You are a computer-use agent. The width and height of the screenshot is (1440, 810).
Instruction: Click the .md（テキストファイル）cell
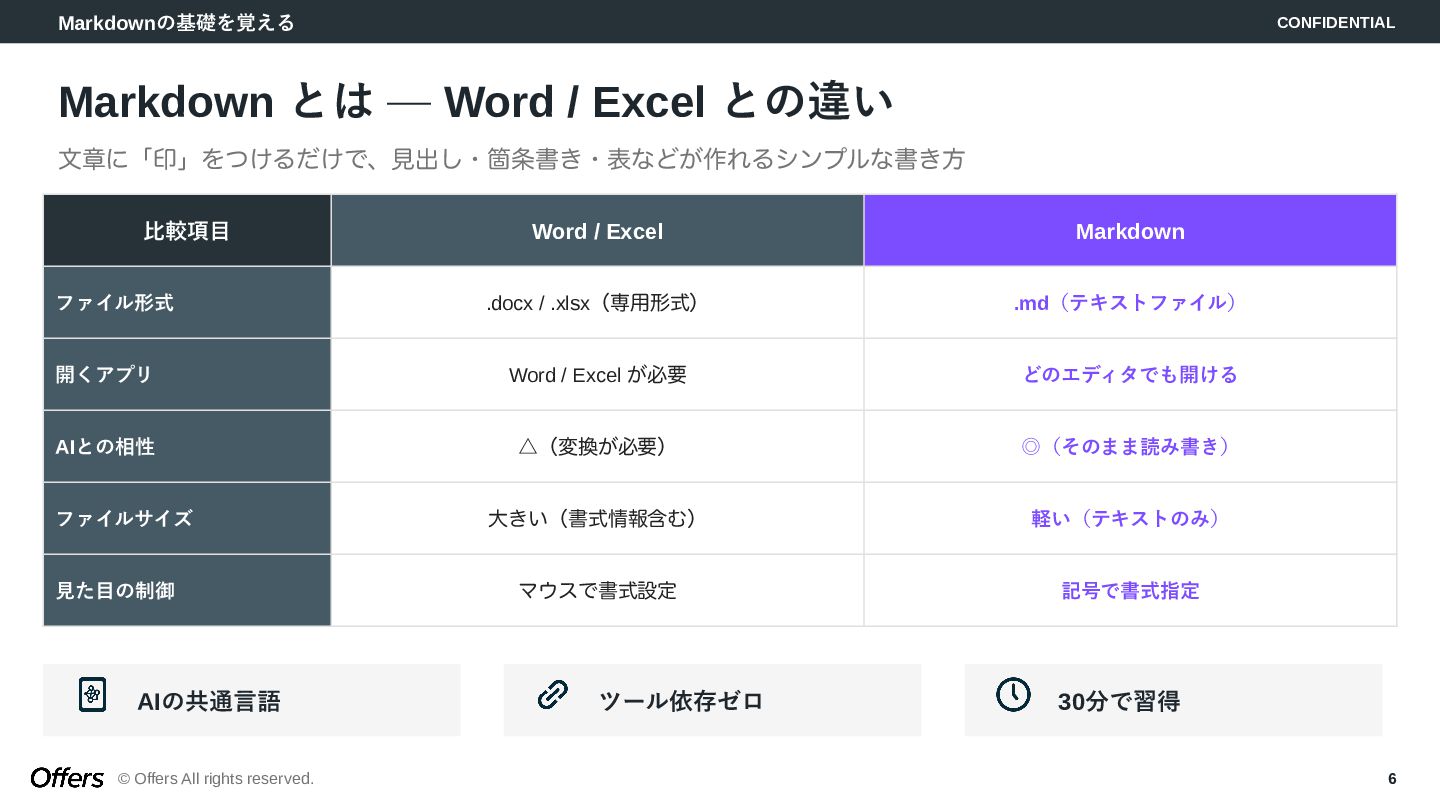(x=1130, y=302)
